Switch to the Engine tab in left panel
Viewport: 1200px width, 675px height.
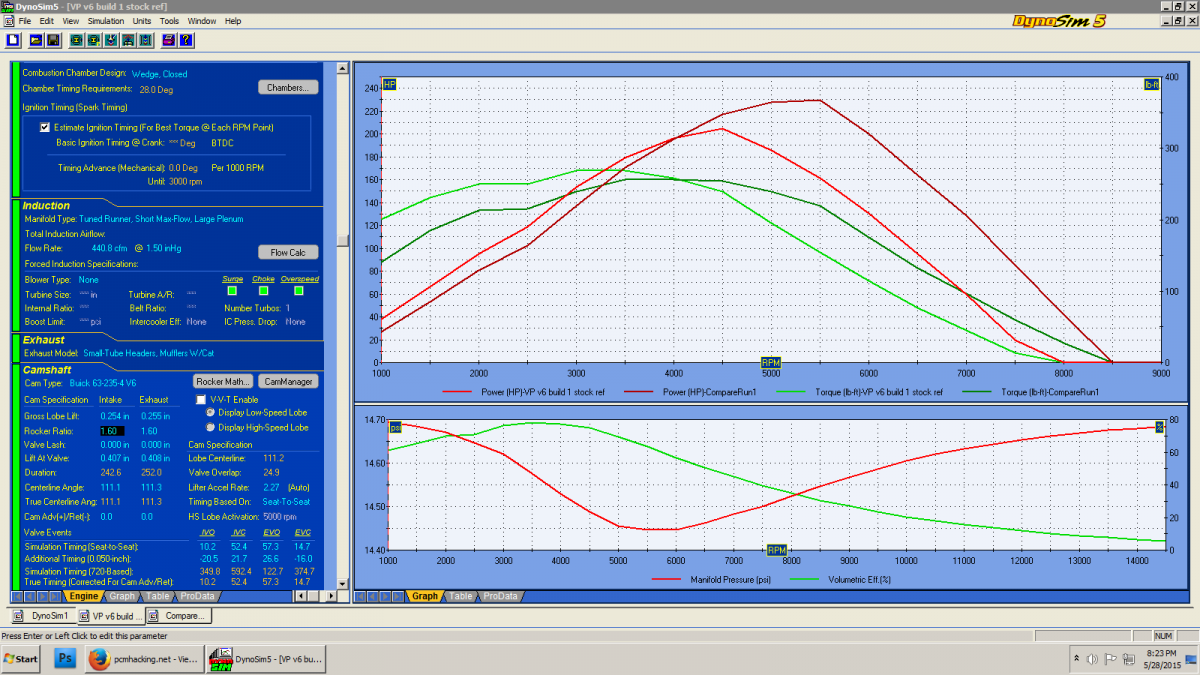tap(83, 596)
